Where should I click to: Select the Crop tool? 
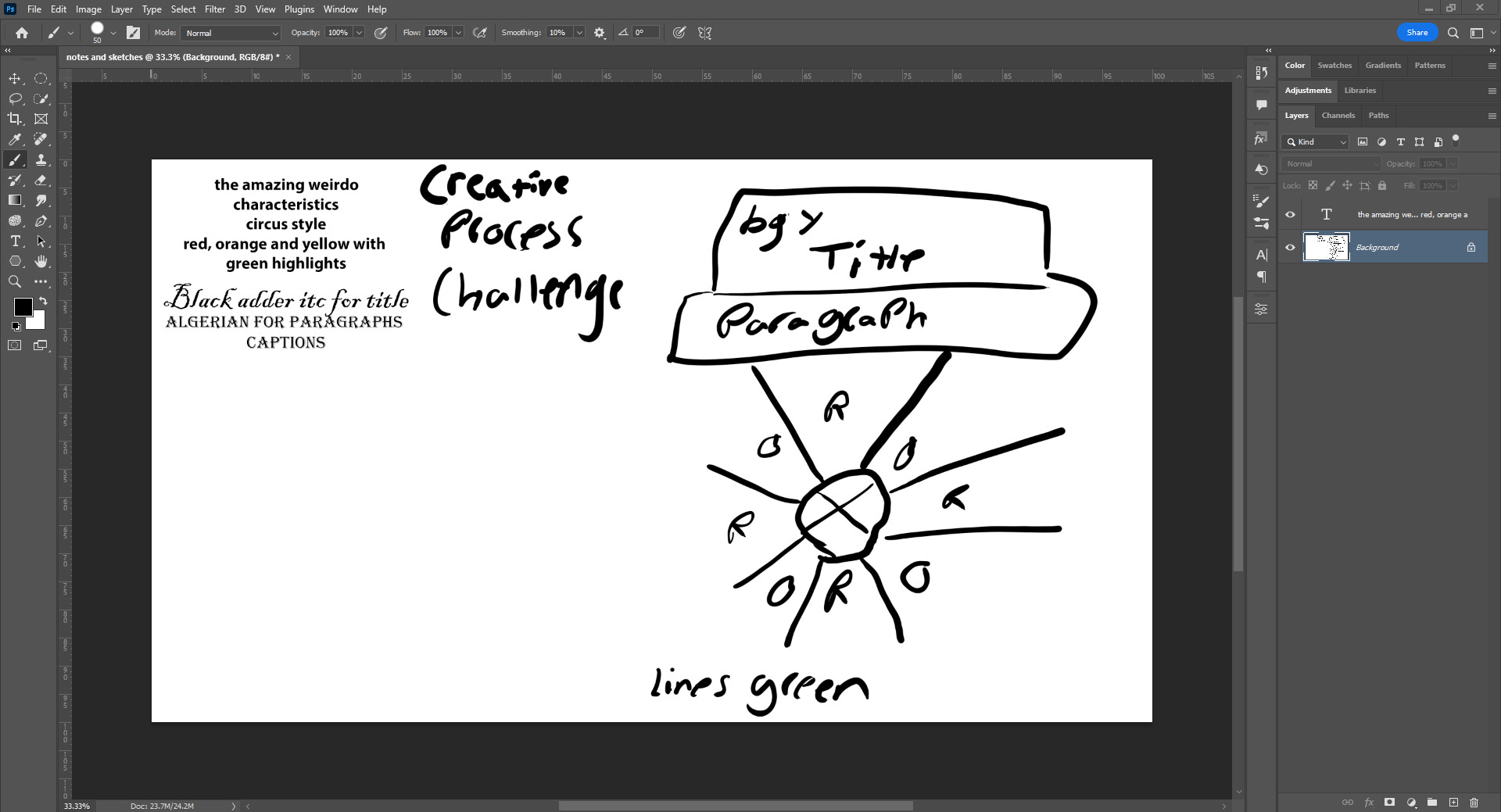15,119
